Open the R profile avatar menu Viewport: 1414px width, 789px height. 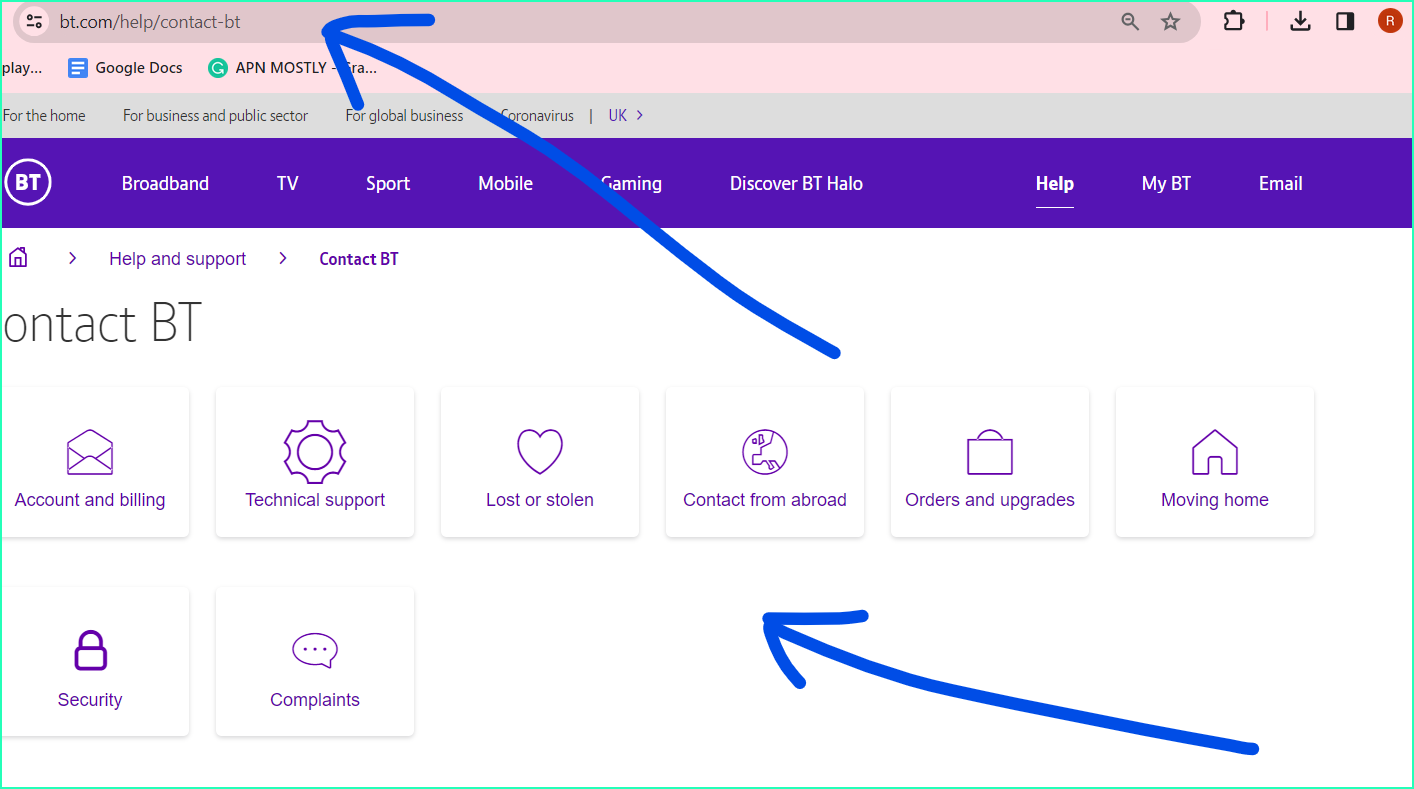click(1390, 20)
